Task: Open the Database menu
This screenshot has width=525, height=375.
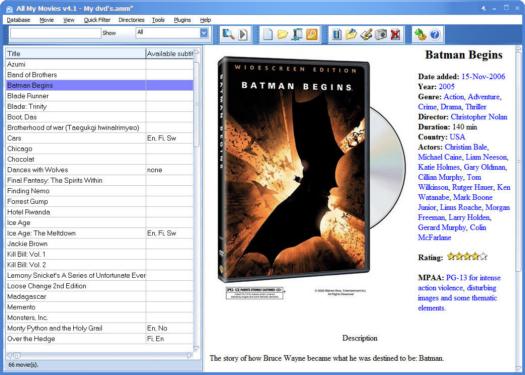Action: coord(18,20)
